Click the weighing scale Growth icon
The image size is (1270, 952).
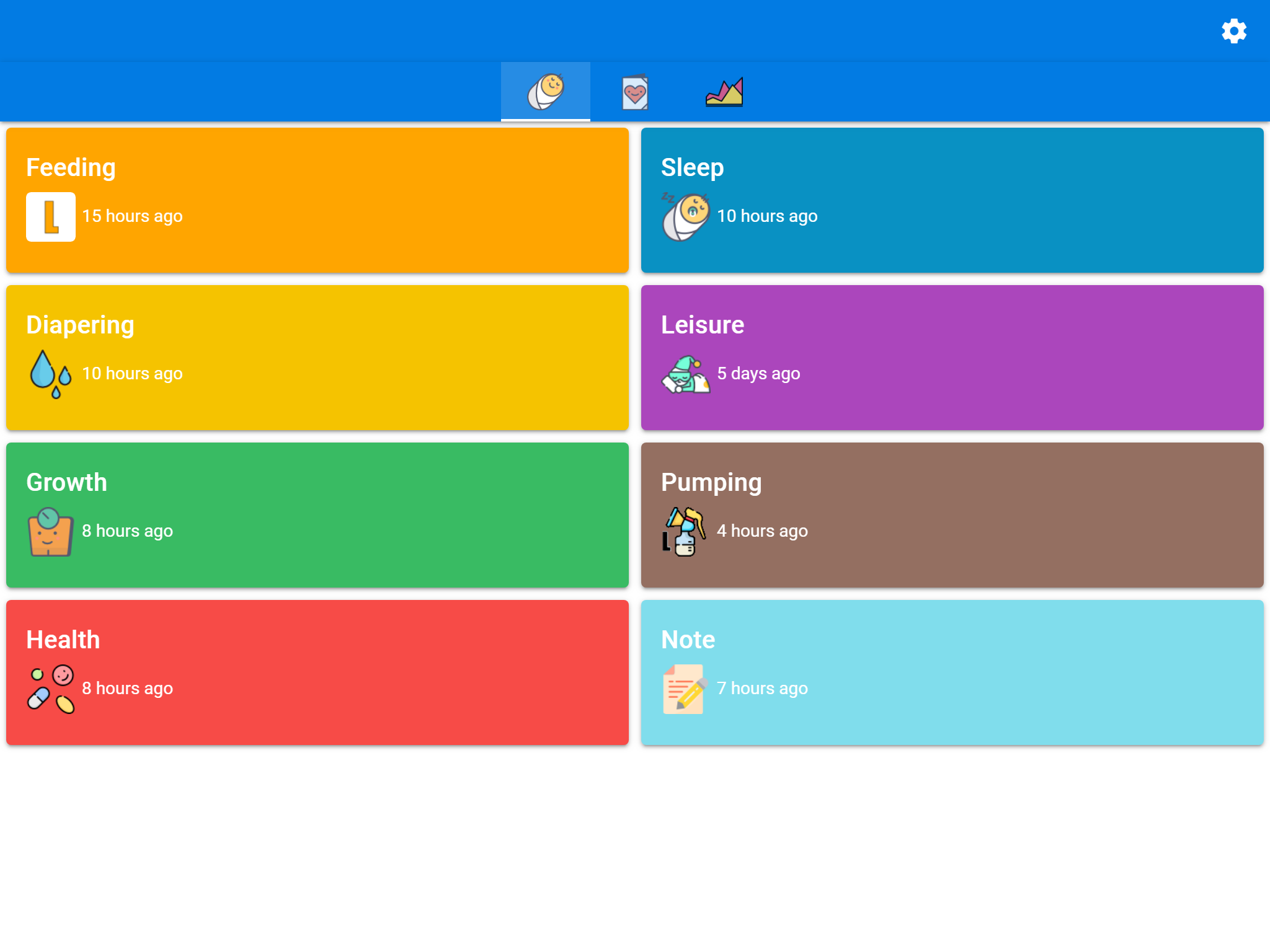pyautogui.click(x=51, y=532)
